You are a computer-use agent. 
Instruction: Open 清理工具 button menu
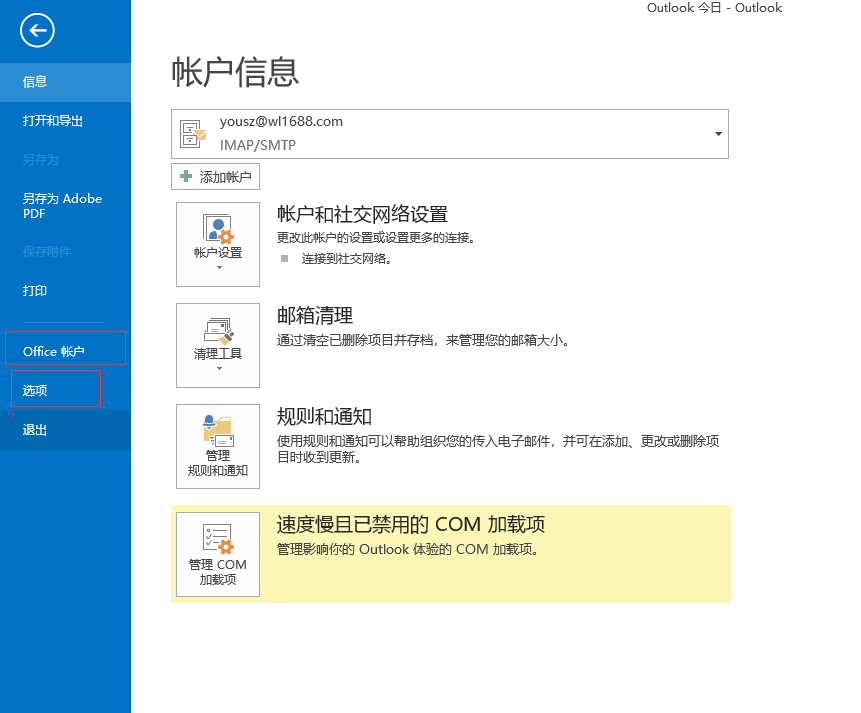(218, 346)
